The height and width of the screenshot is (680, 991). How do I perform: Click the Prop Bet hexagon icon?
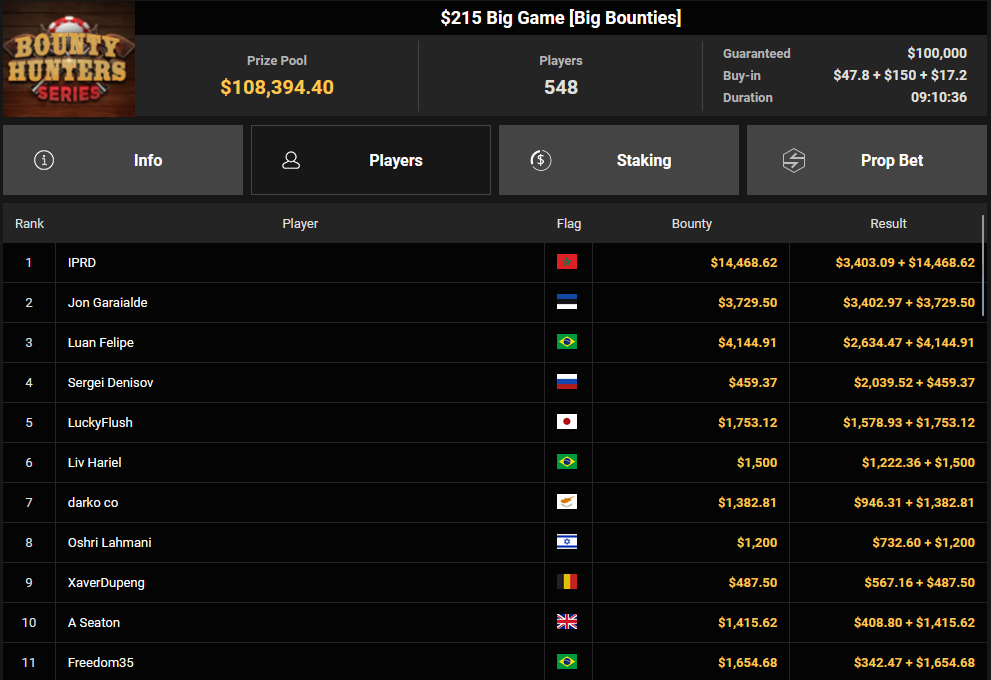[794, 161]
